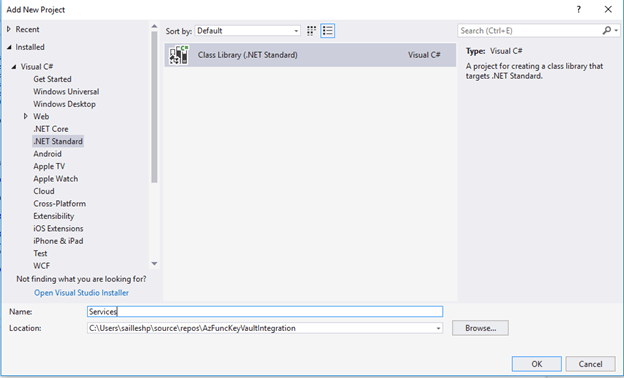
Task: Select Apple Watch category
Action: click(56, 179)
